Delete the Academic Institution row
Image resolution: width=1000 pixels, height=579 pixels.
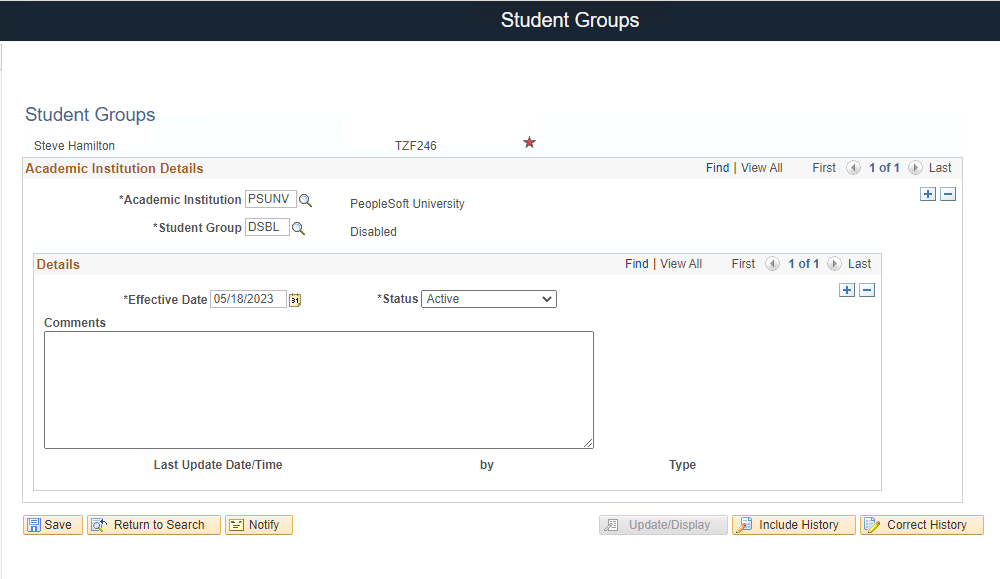948,194
